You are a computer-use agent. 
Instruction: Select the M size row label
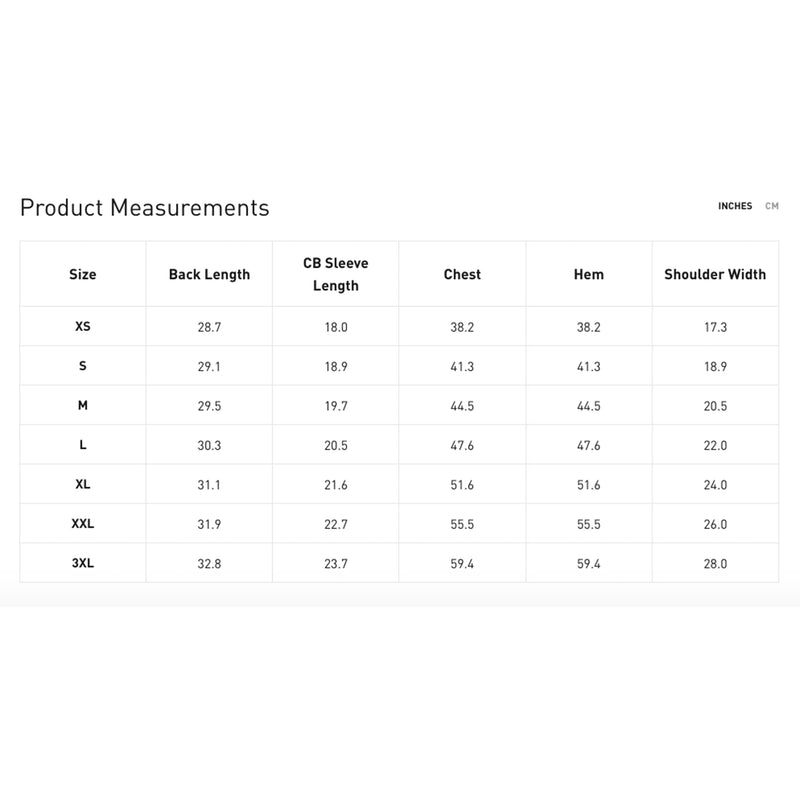pos(83,405)
